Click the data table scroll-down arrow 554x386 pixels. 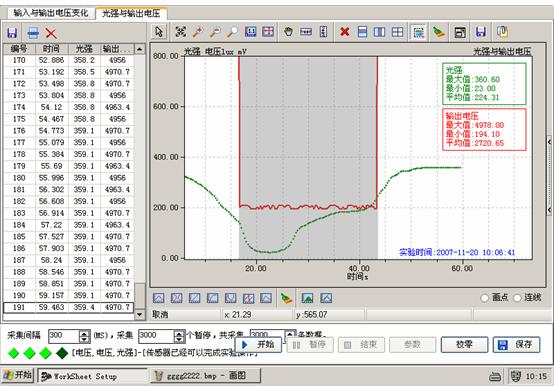coord(140,314)
